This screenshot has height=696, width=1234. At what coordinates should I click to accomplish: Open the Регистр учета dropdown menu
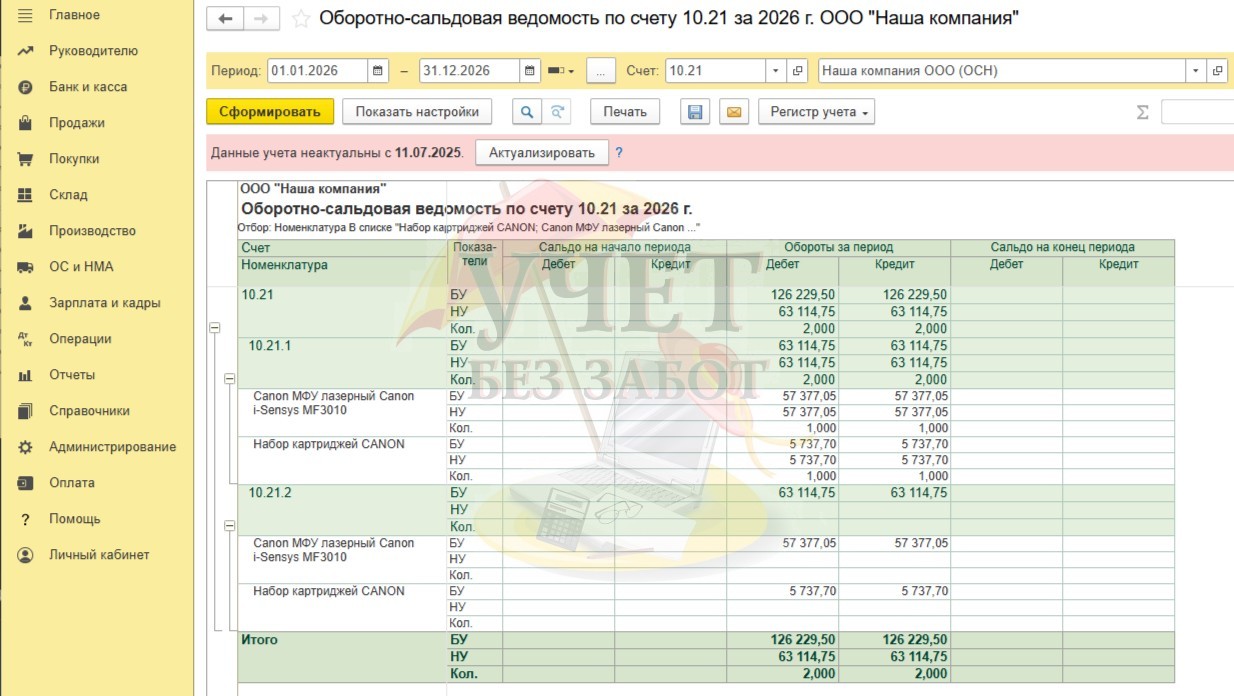816,112
